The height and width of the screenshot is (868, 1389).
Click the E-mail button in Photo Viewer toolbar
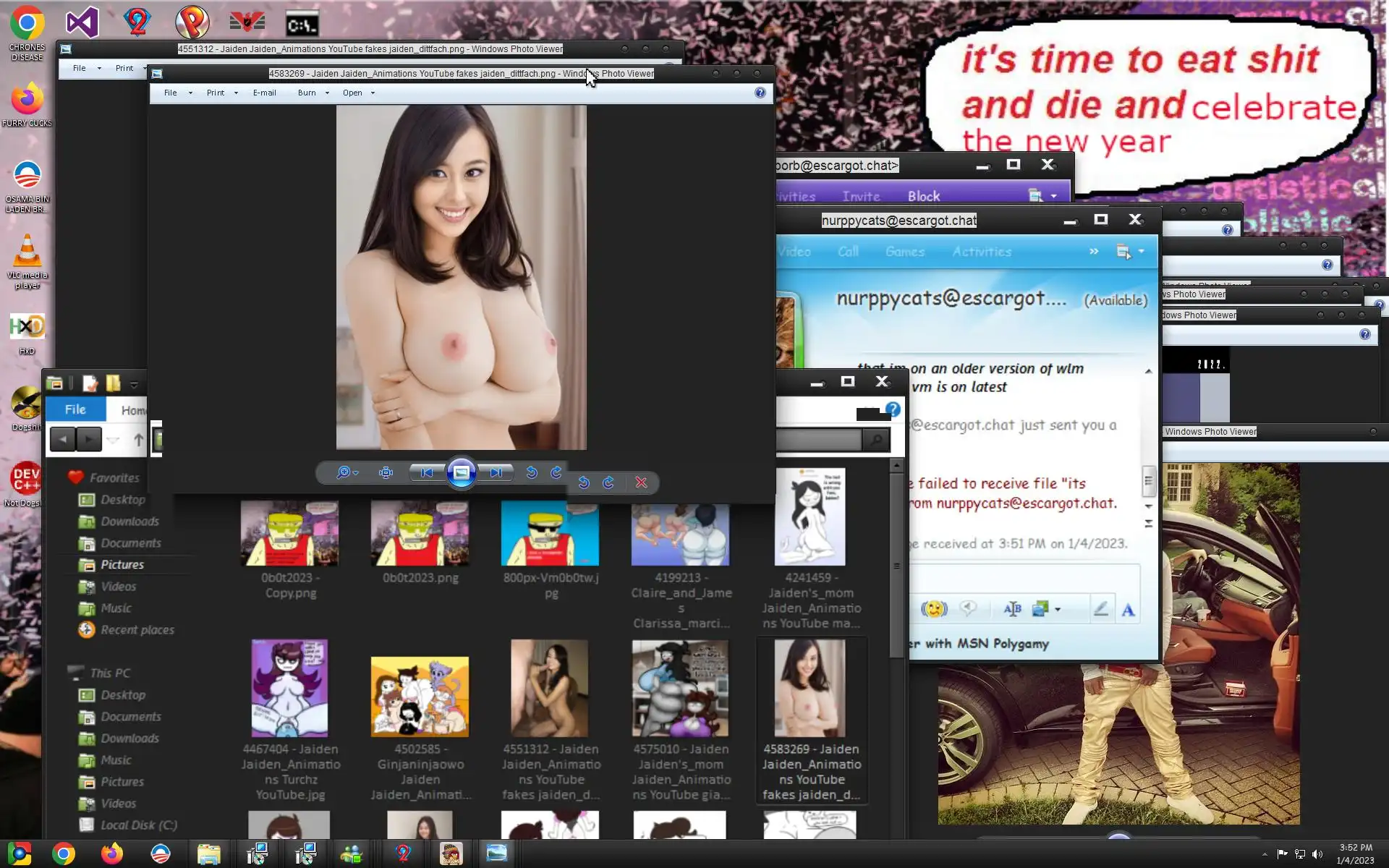[x=264, y=93]
